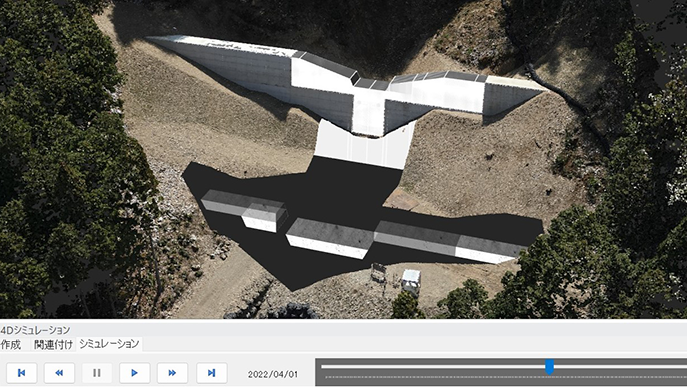Click the 4Dシミュレーション panel title
The height and width of the screenshot is (388, 687).
(35, 330)
